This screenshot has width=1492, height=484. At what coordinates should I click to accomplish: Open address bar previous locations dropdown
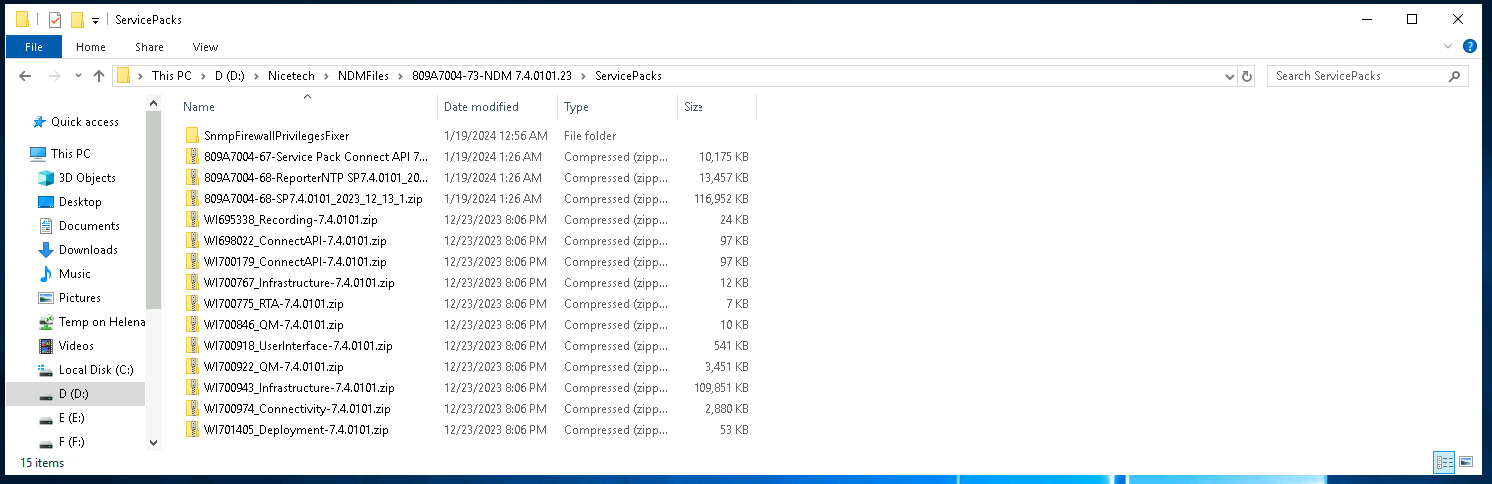(x=1229, y=76)
